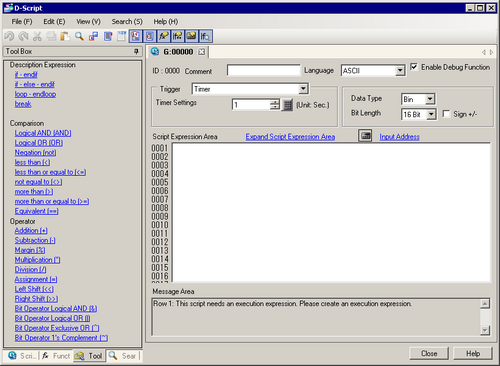The height and width of the screenshot is (366, 500).
Task: Insert the loop - endloop expression
Action: [x=35, y=94]
